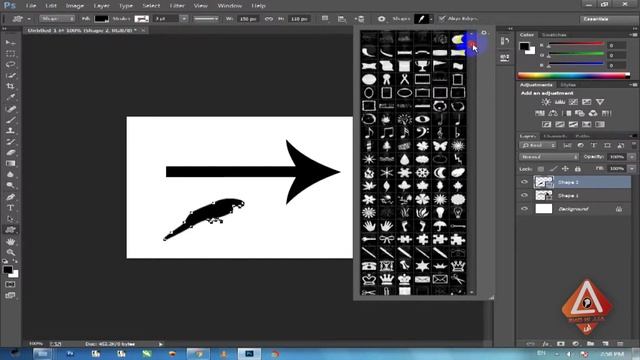Choose the envelope custom shape

point(440,279)
